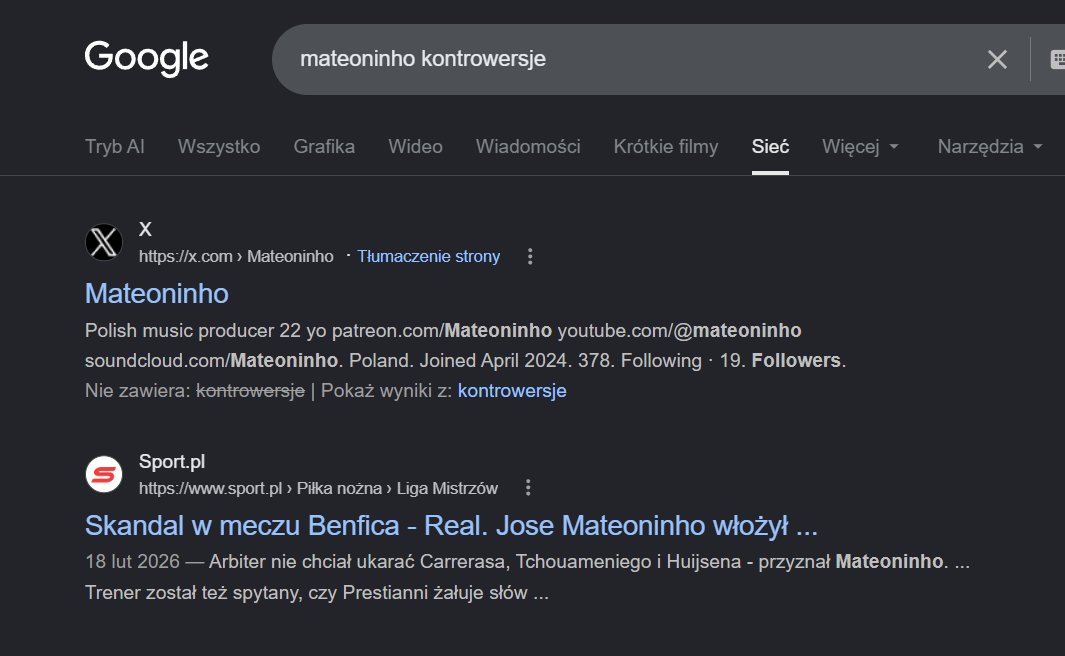Switch to the Wideo tab
Image resolution: width=1065 pixels, height=656 pixels.
click(415, 147)
